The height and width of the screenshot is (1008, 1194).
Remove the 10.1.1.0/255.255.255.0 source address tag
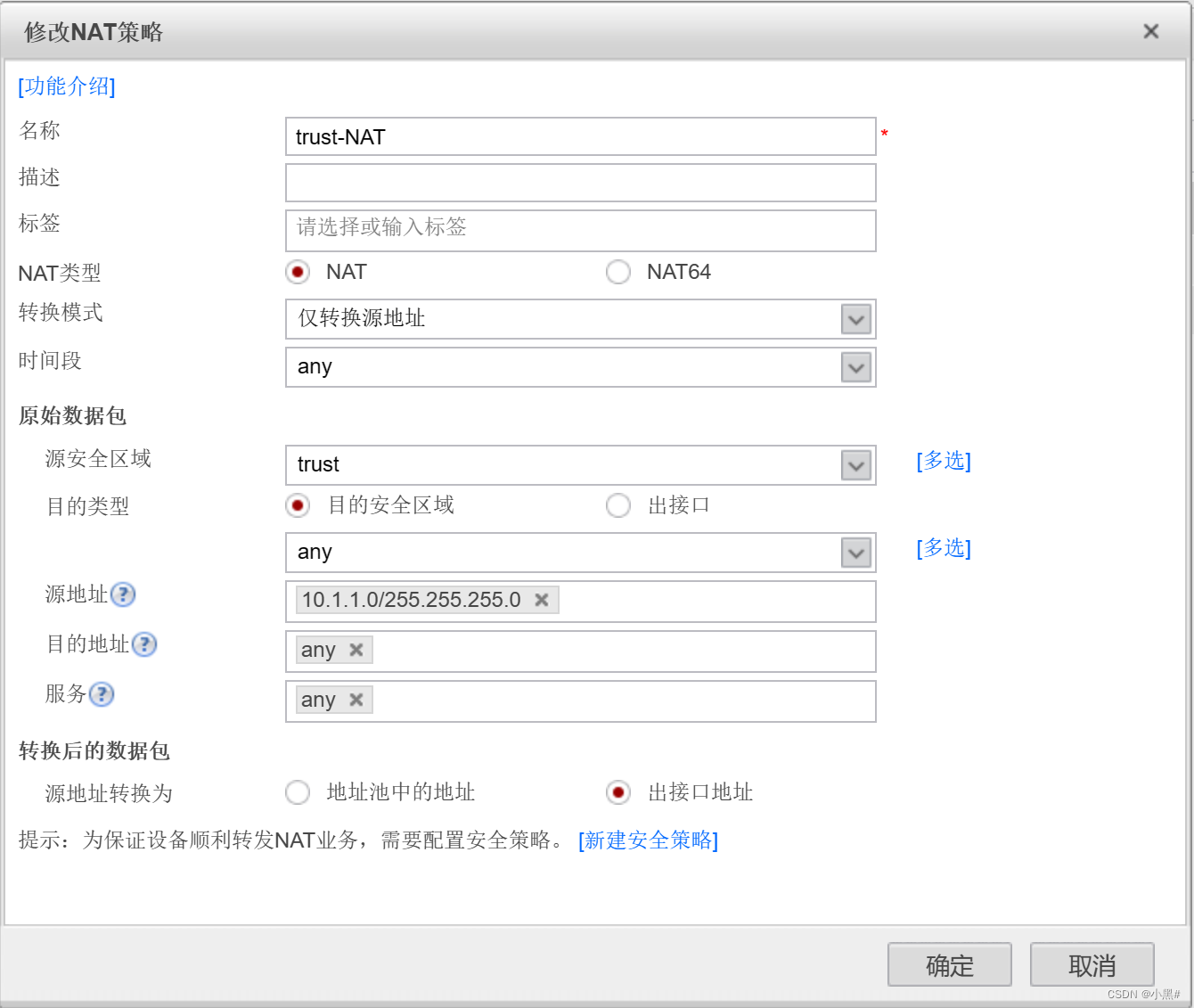click(541, 600)
